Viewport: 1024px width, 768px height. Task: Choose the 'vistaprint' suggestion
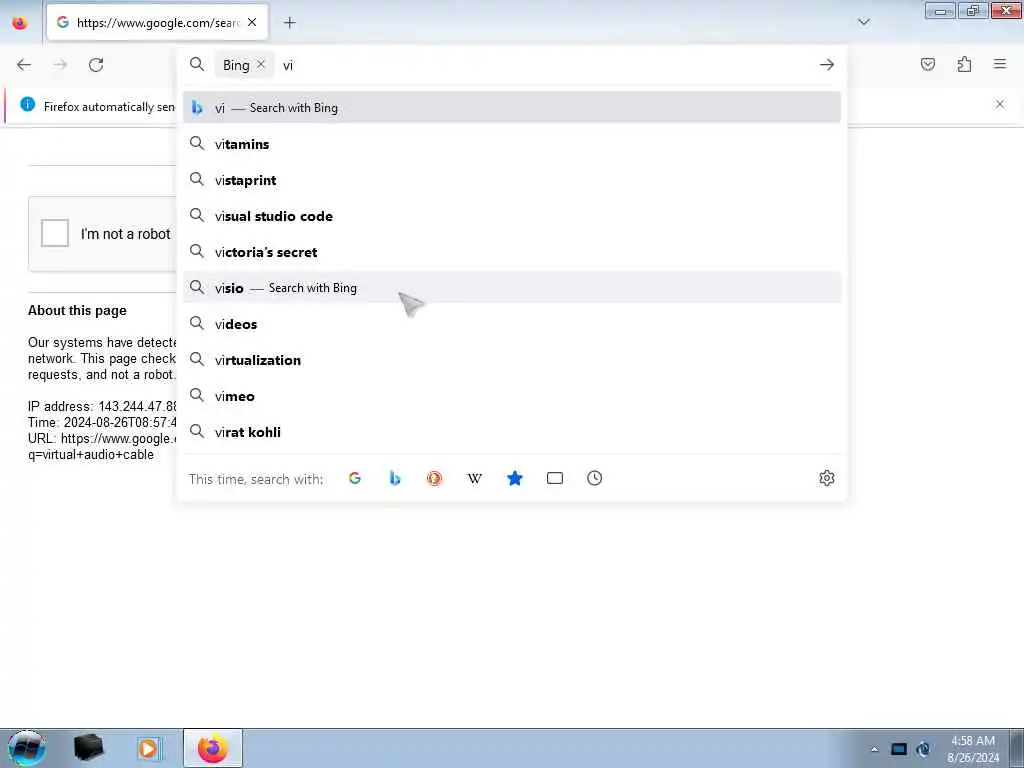pos(512,180)
